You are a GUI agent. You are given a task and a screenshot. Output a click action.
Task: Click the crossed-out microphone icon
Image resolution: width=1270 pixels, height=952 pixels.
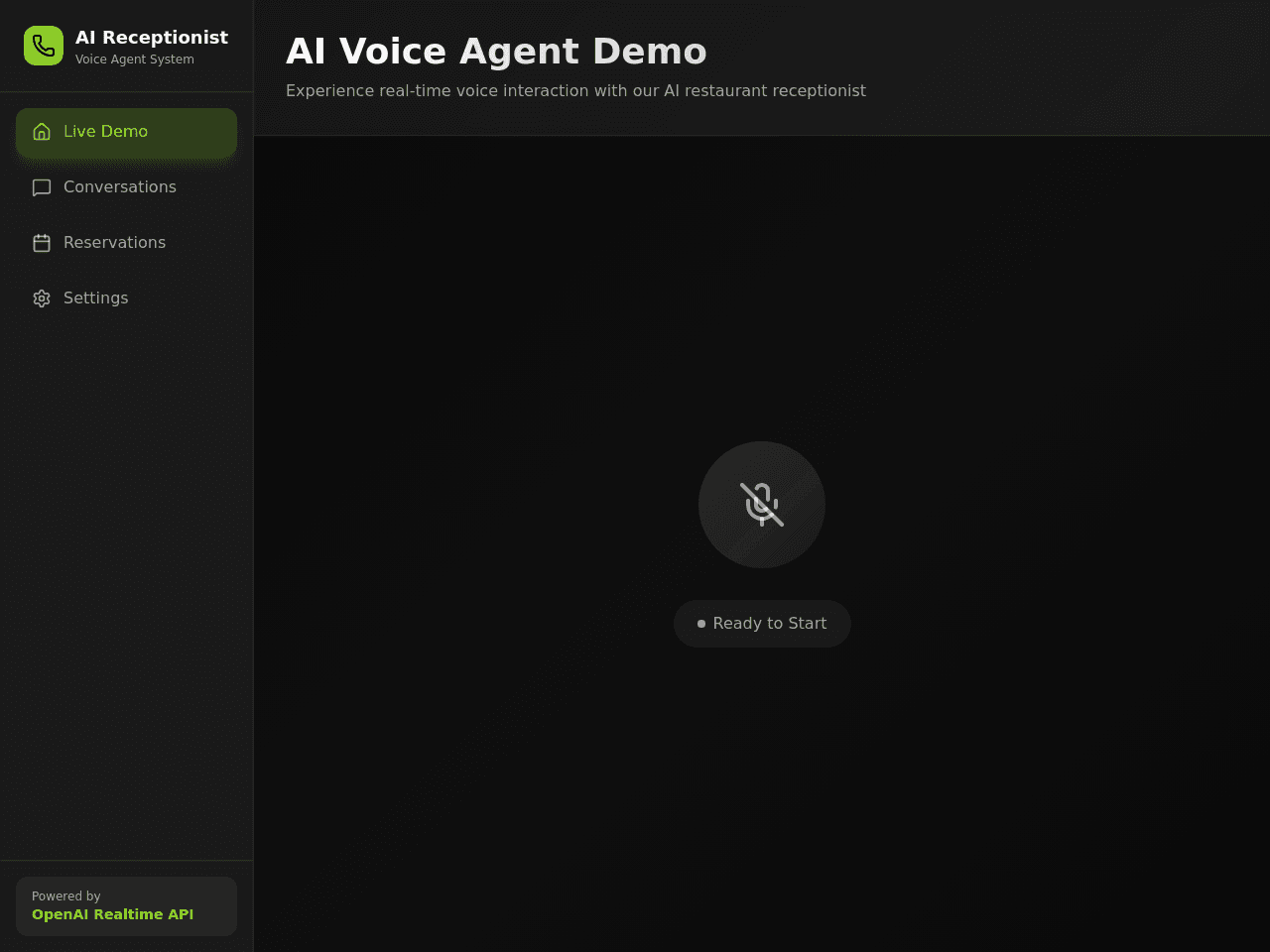(x=762, y=505)
